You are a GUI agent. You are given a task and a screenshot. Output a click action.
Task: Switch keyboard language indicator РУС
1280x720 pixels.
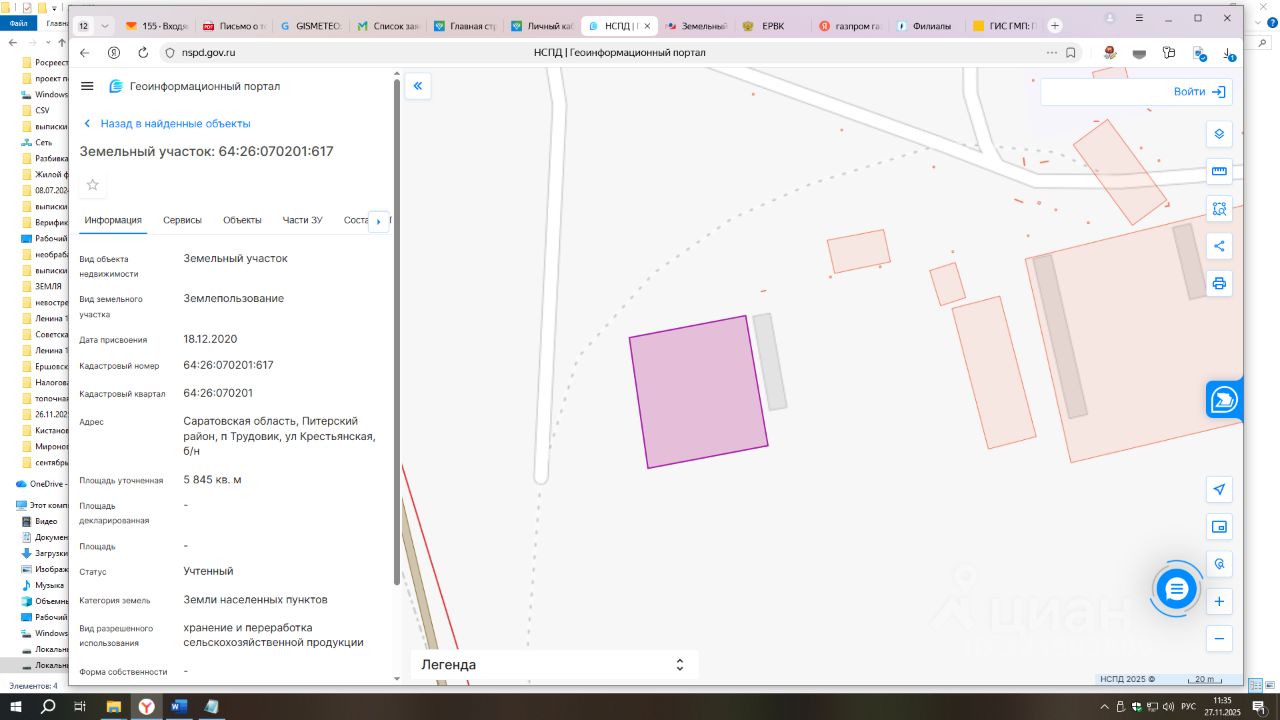tap(1188, 707)
